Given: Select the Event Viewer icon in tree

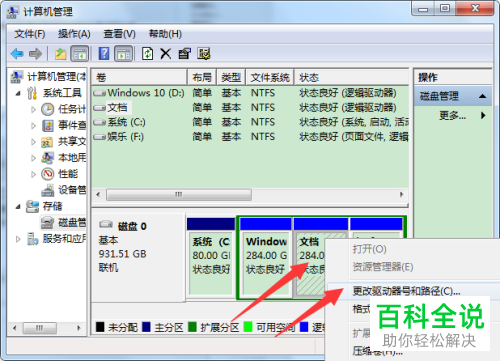Looking at the screenshot, I should 47,125.
